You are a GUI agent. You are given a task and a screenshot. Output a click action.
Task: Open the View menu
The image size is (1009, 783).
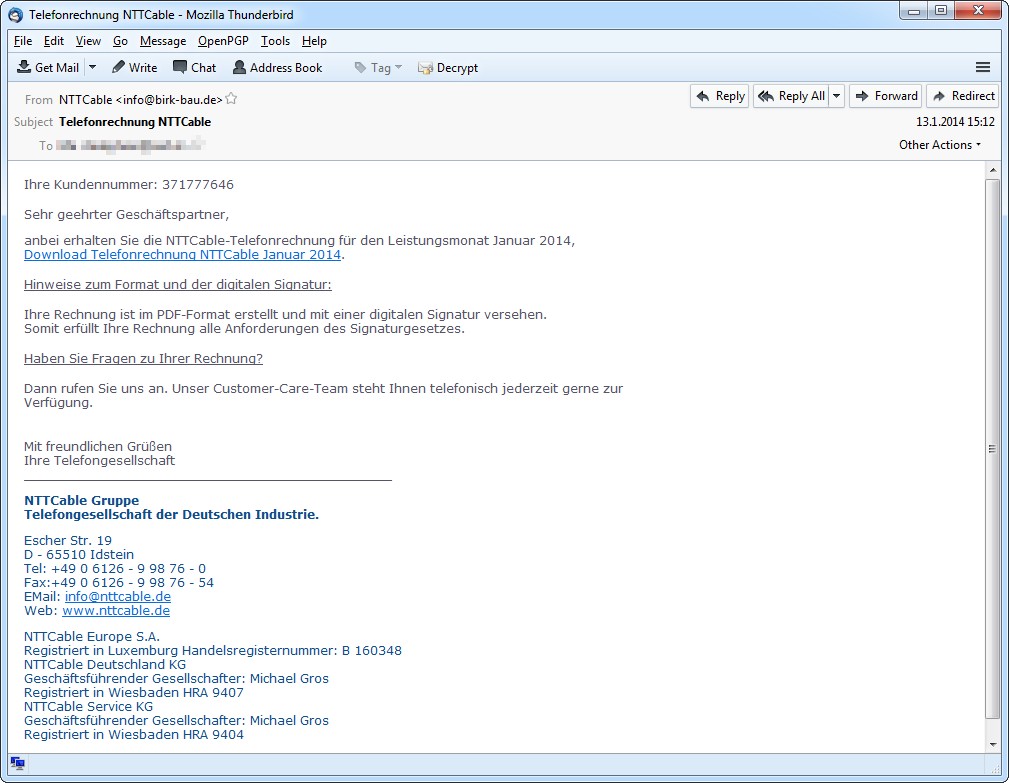pyautogui.click(x=88, y=41)
